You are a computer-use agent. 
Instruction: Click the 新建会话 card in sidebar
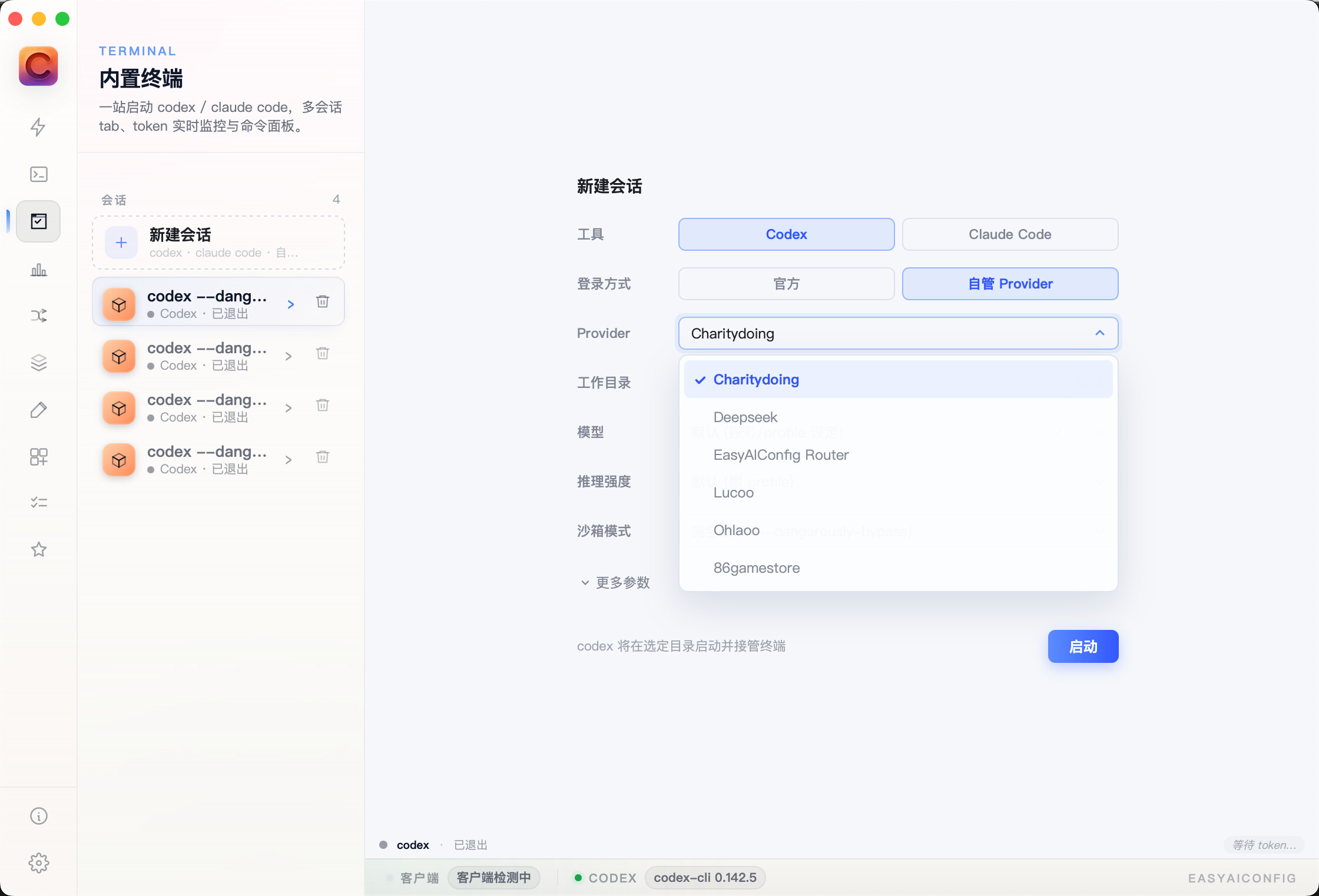218,243
